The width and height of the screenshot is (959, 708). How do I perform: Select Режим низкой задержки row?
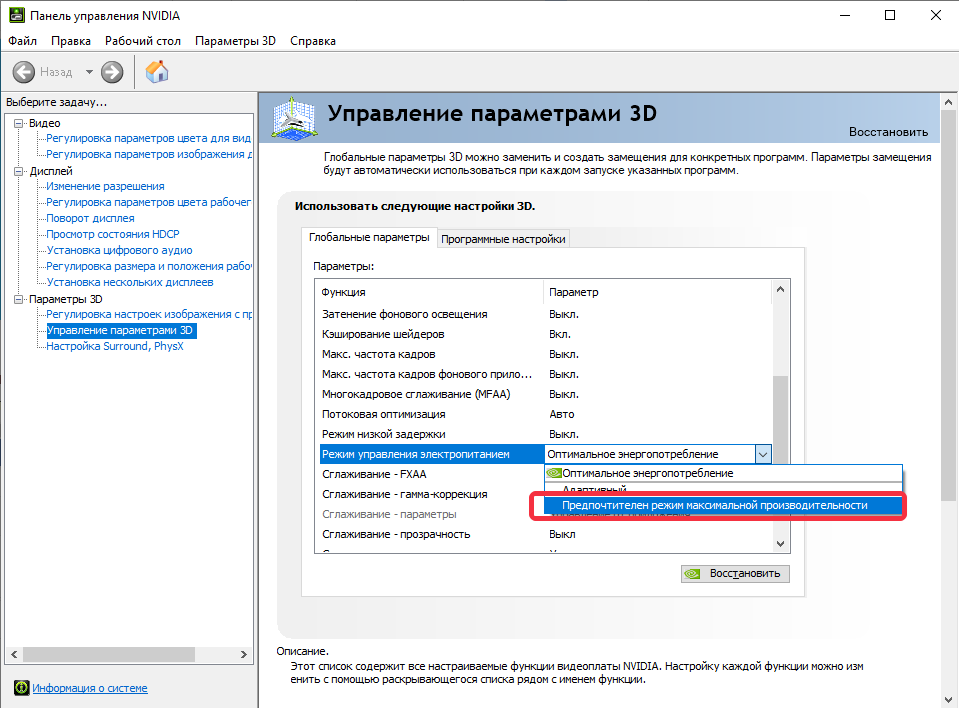[x=546, y=435]
